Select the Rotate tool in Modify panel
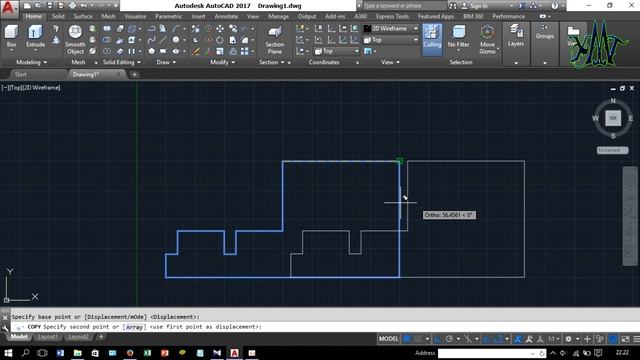This screenshot has height=360, width=640. coord(220,40)
